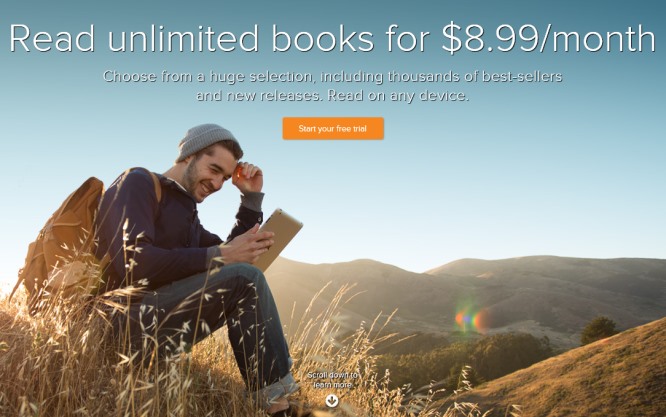The image size is (666, 417).
Task: Click the word books in headline
Action: pos(323,39)
